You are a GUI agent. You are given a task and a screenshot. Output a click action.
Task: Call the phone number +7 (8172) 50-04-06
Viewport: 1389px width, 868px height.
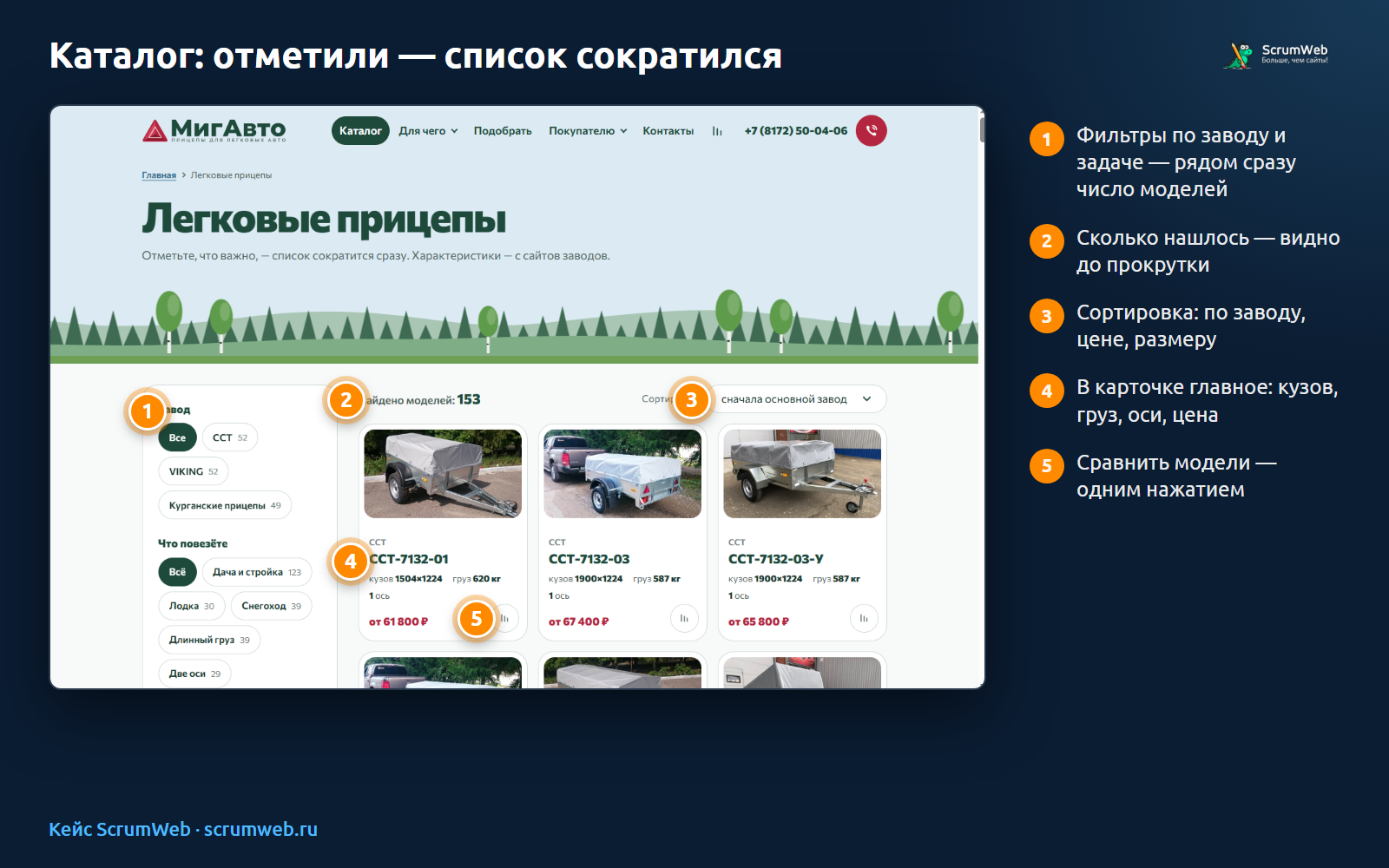(796, 131)
